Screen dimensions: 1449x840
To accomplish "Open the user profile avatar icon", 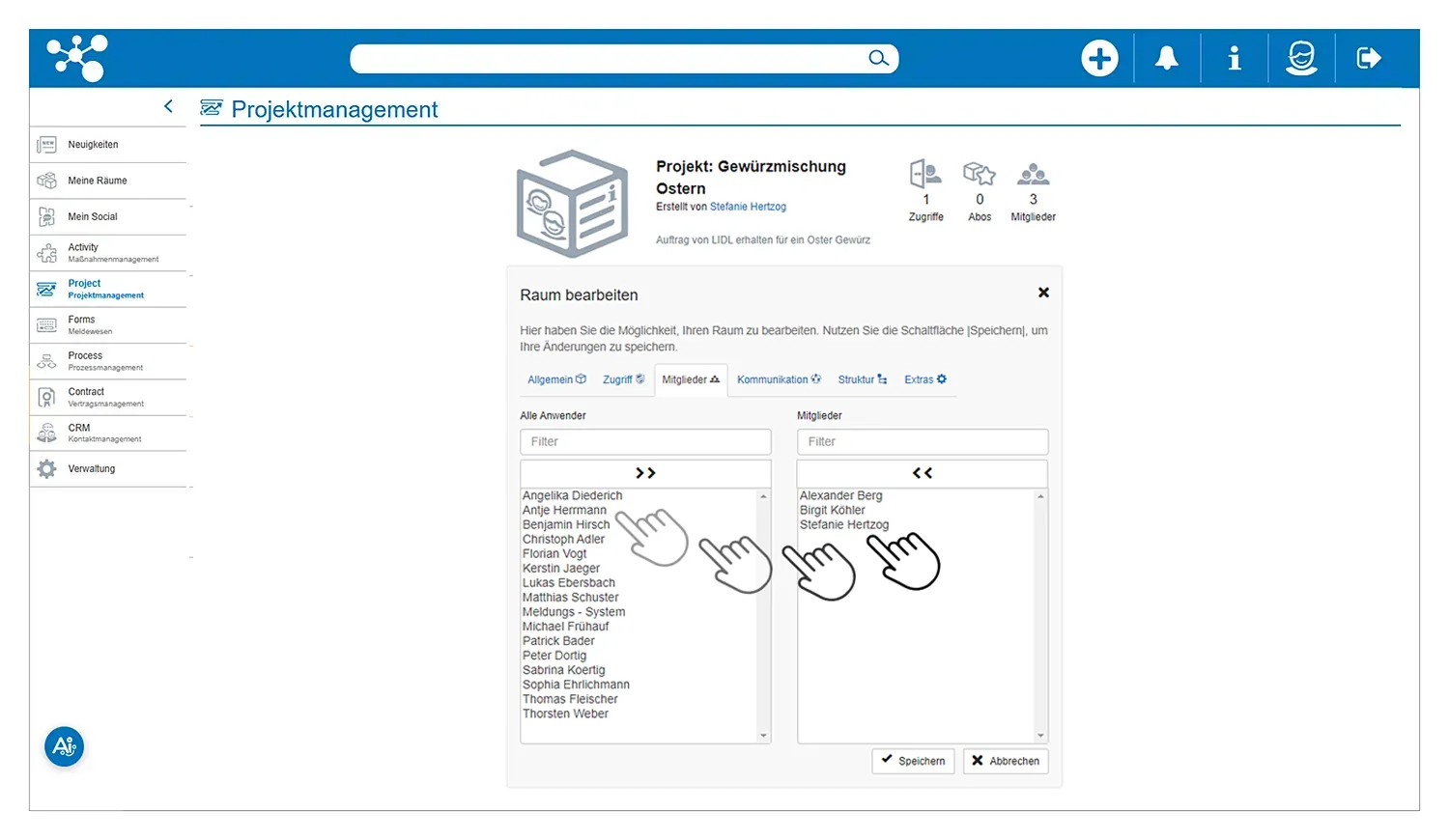I will [x=1301, y=58].
